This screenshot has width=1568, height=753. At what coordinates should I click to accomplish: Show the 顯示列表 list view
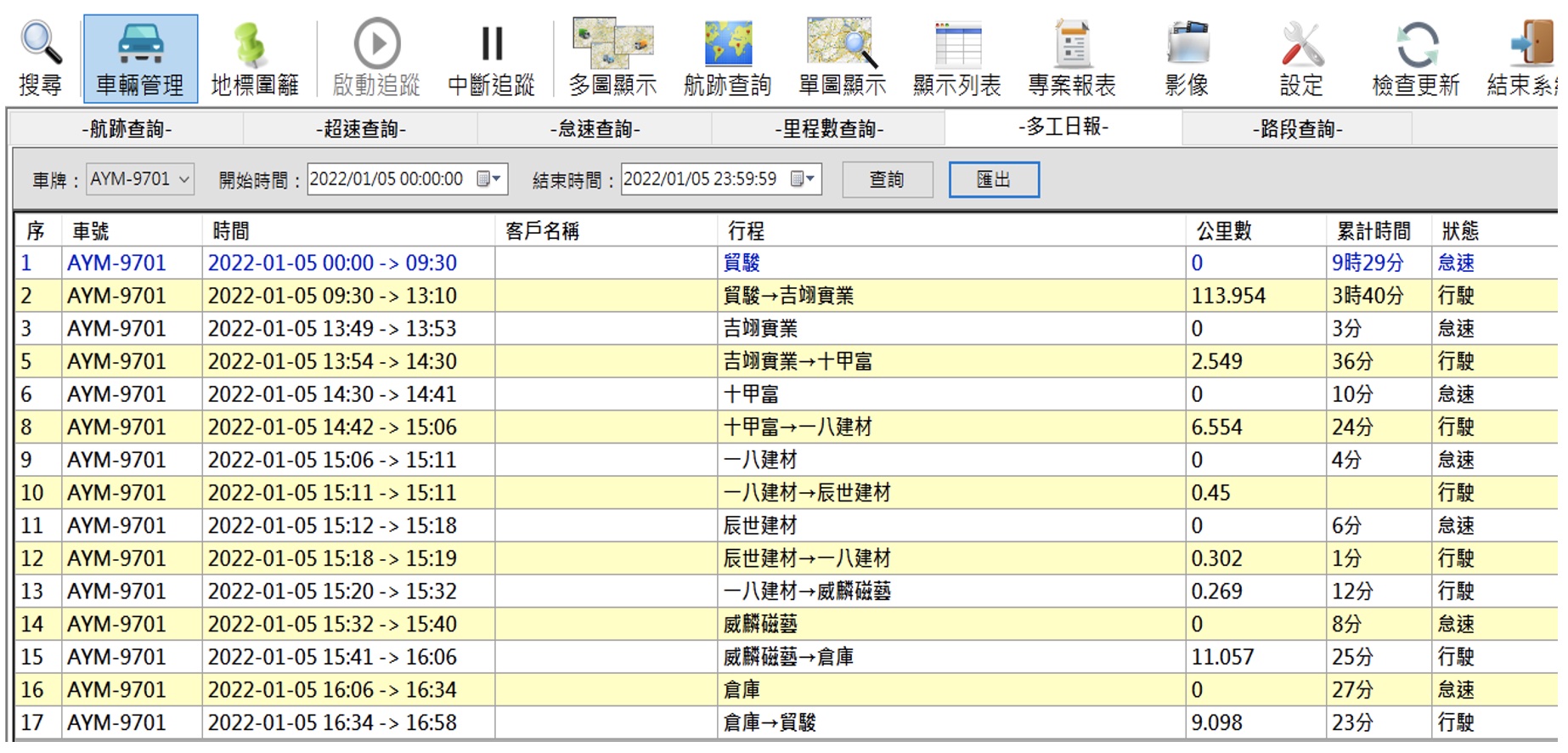957,44
